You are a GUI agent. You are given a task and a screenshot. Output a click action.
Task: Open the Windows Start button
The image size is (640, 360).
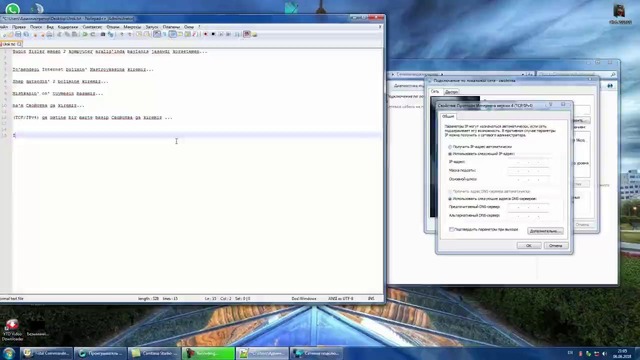pos(9,353)
